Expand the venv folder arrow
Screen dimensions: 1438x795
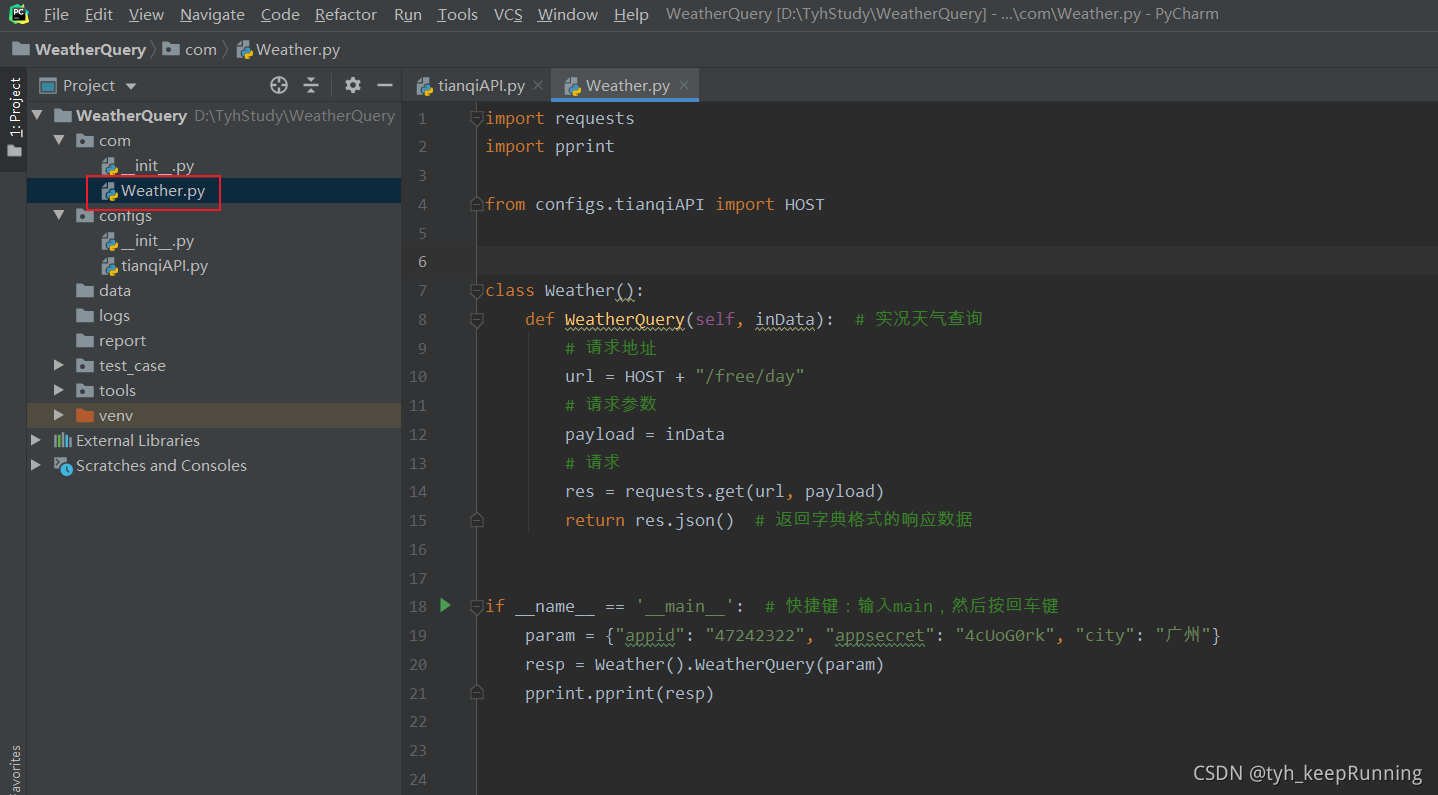[59, 415]
